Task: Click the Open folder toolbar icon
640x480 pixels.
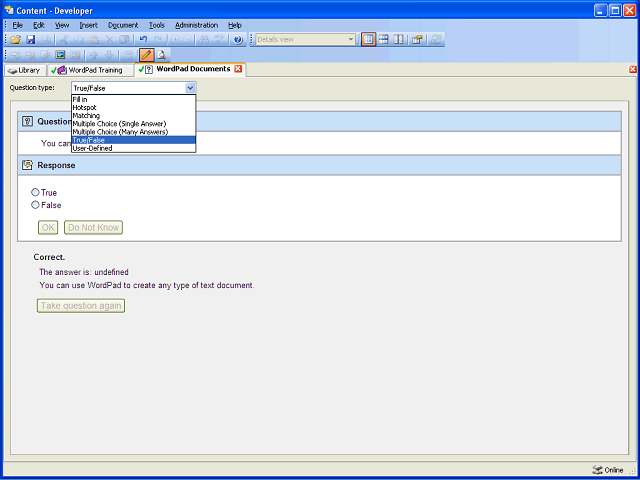Action: pyautogui.click(x=16, y=40)
